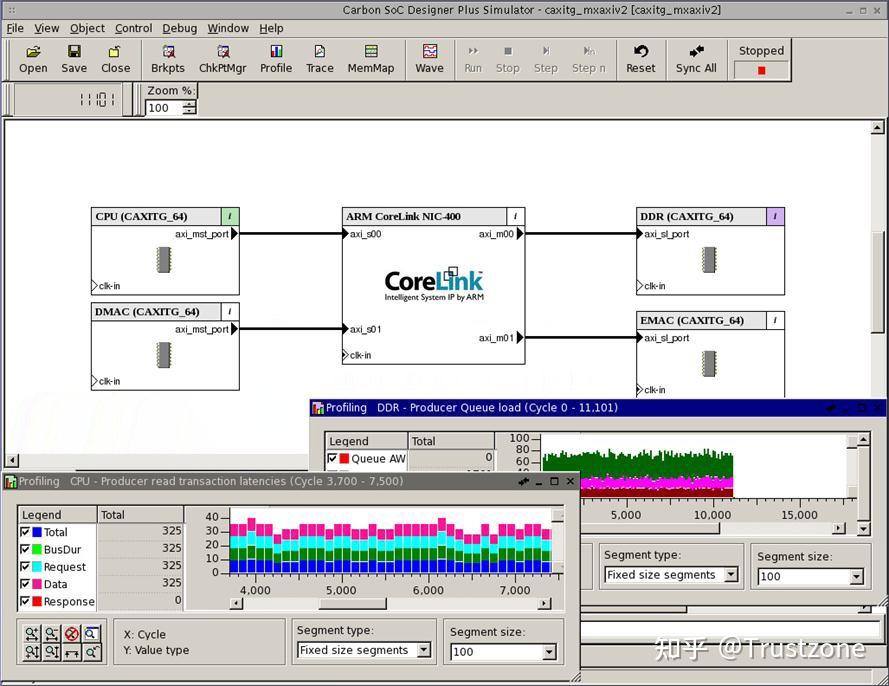Viewport: 889px width, 686px height.
Task: Open the CPU profiling Segment size dropdown
Action: tap(548, 652)
